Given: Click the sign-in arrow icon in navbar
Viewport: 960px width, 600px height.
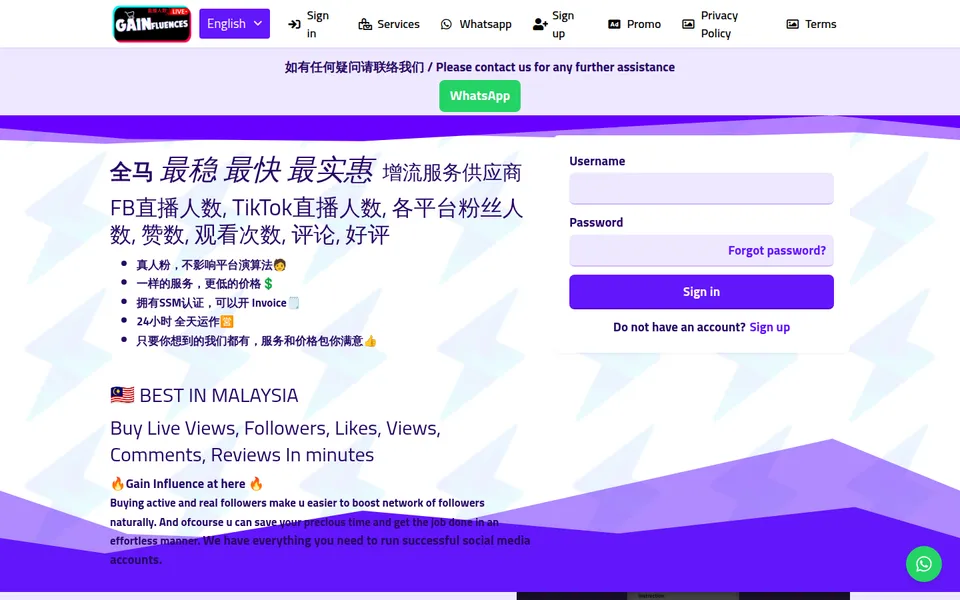Looking at the screenshot, I should point(294,24).
